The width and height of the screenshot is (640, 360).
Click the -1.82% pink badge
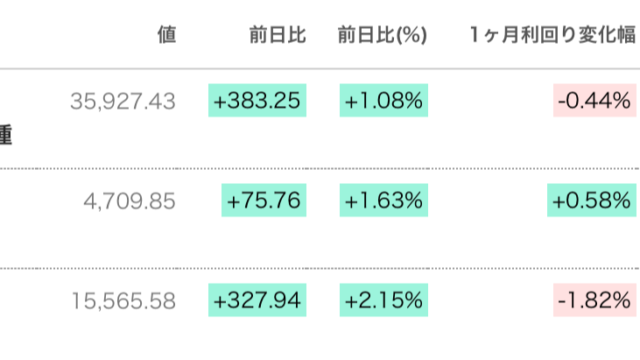(595, 300)
